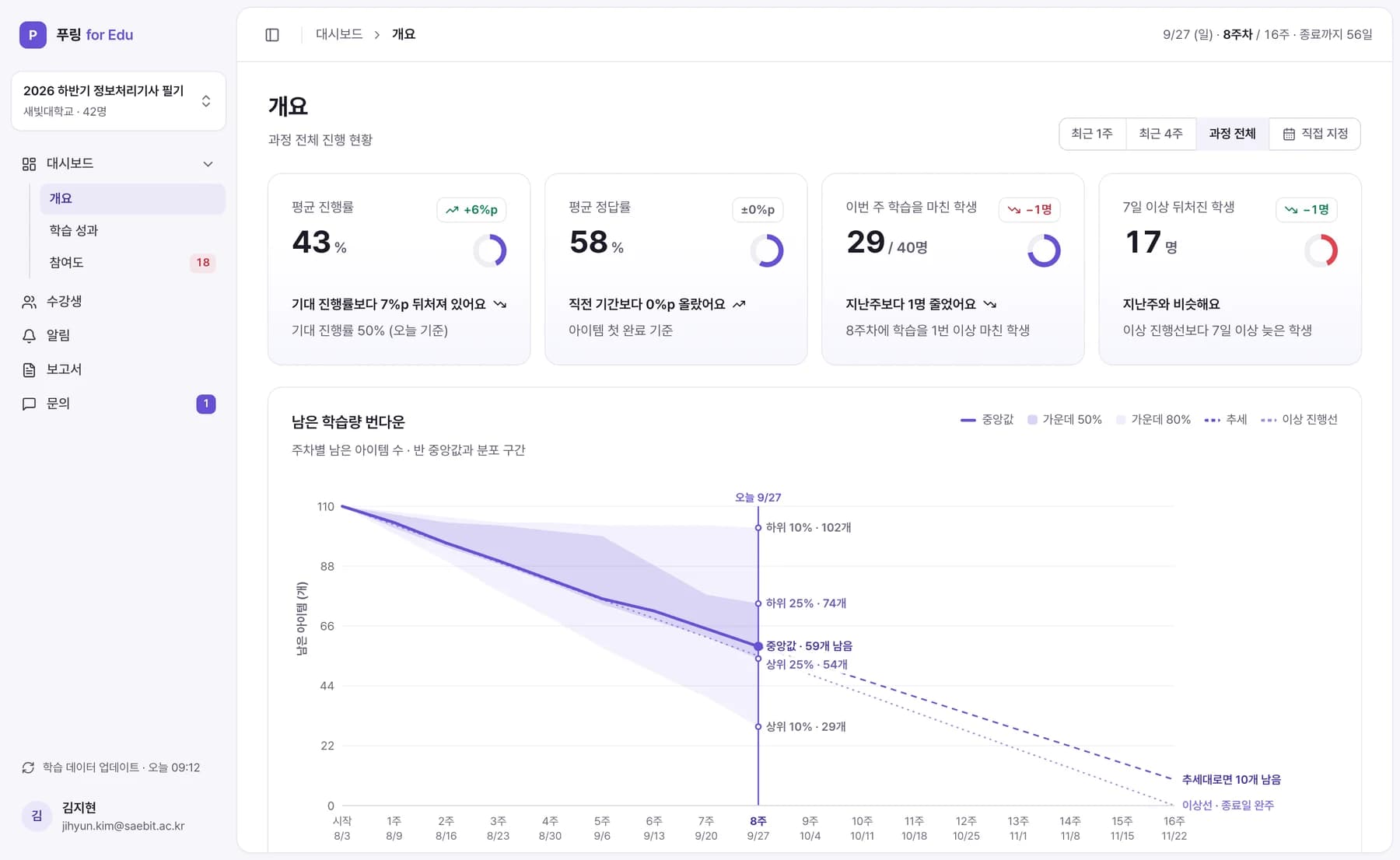1400x860 pixels.
Task: Click 이번 주 학습 donut ring
Action: pyautogui.click(x=1044, y=250)
